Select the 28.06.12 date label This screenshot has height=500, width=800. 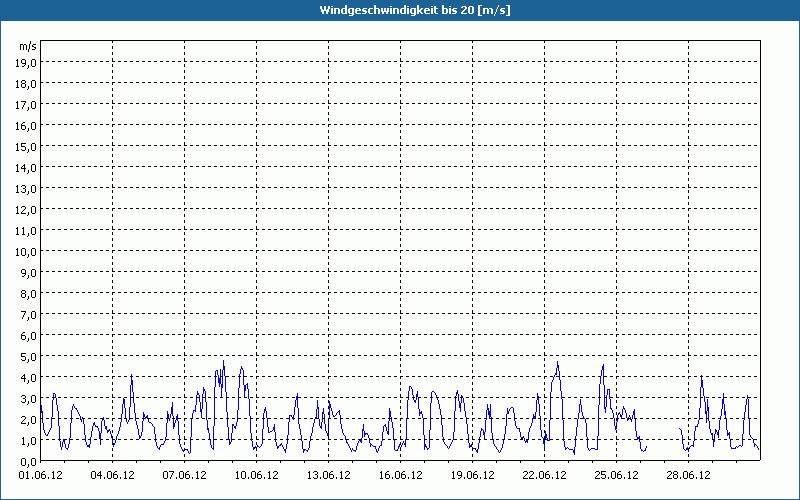point(688,476)
